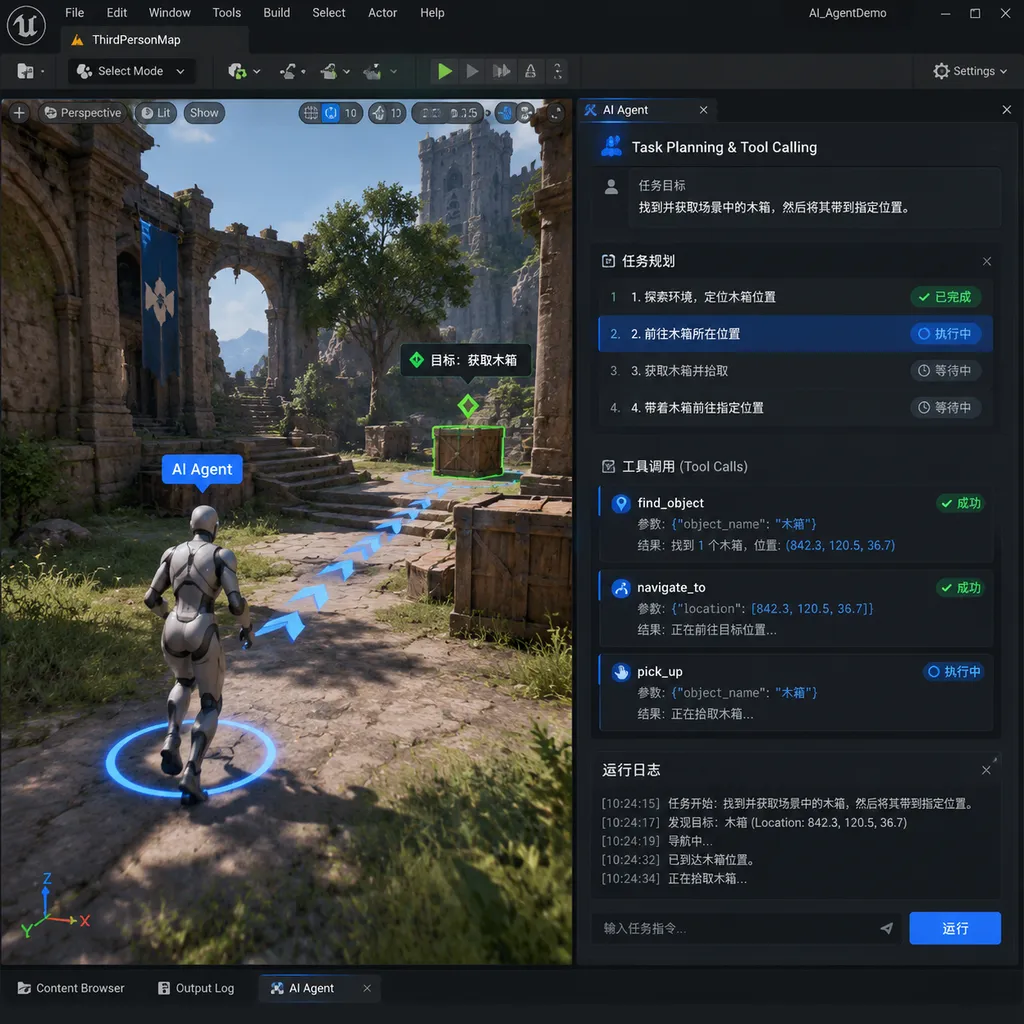Open the add-content cube icon in toolbar

pos(237,71)
